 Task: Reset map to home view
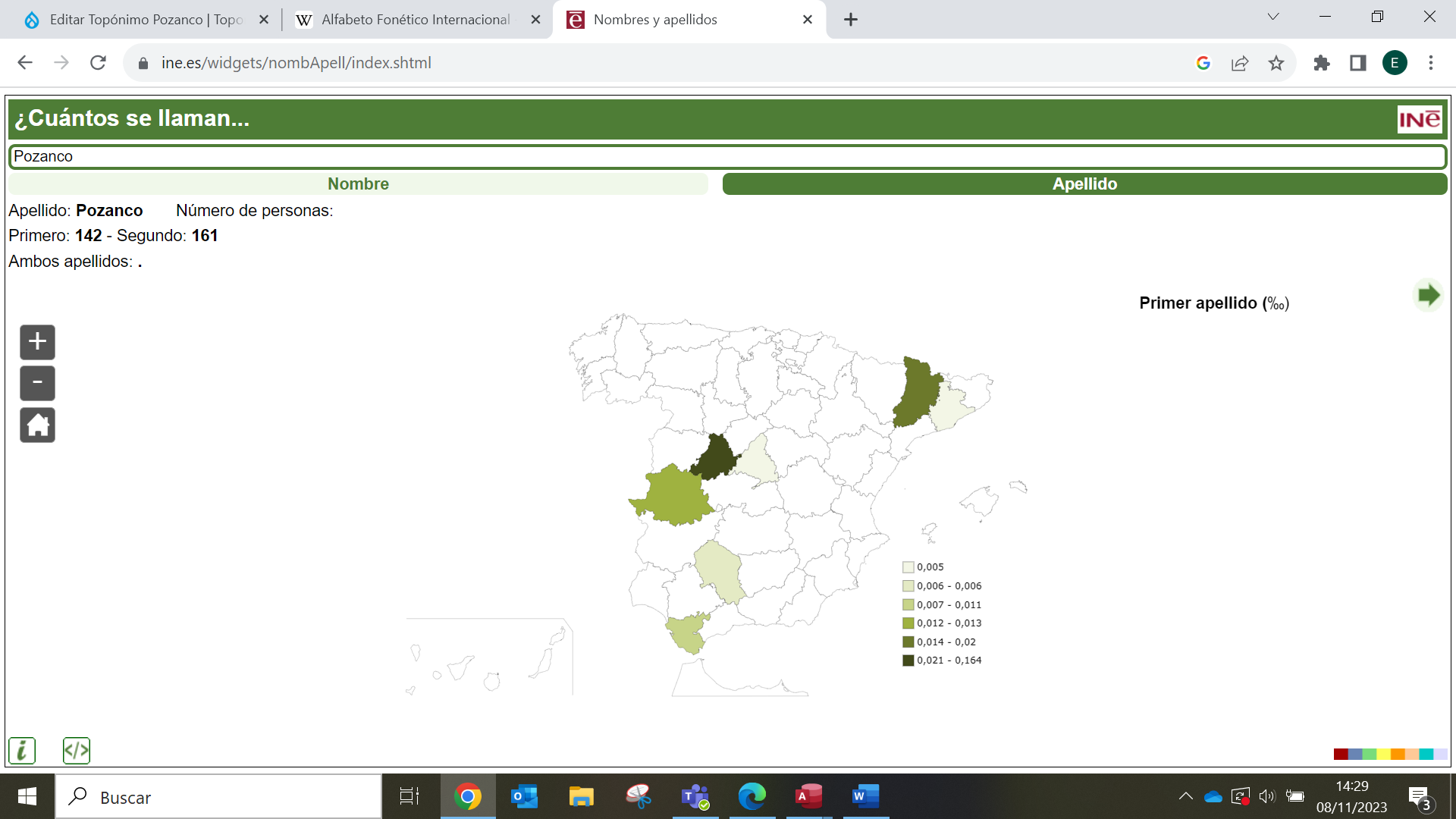pos(37,425)
